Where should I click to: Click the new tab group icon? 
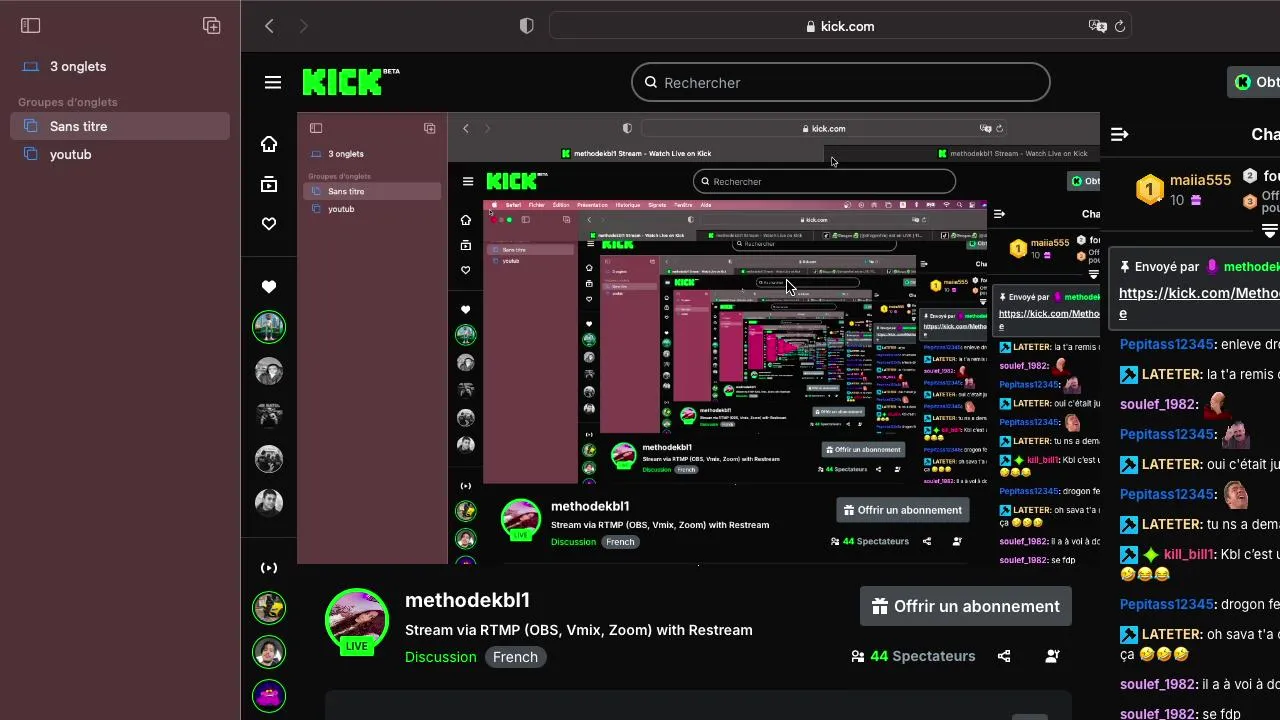click(x=211, y=26)
